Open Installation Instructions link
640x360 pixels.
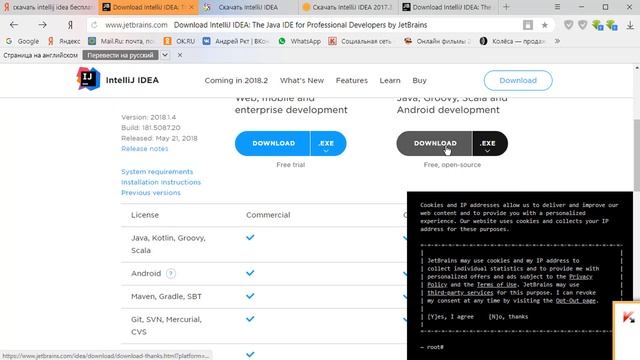pos(161,182)
